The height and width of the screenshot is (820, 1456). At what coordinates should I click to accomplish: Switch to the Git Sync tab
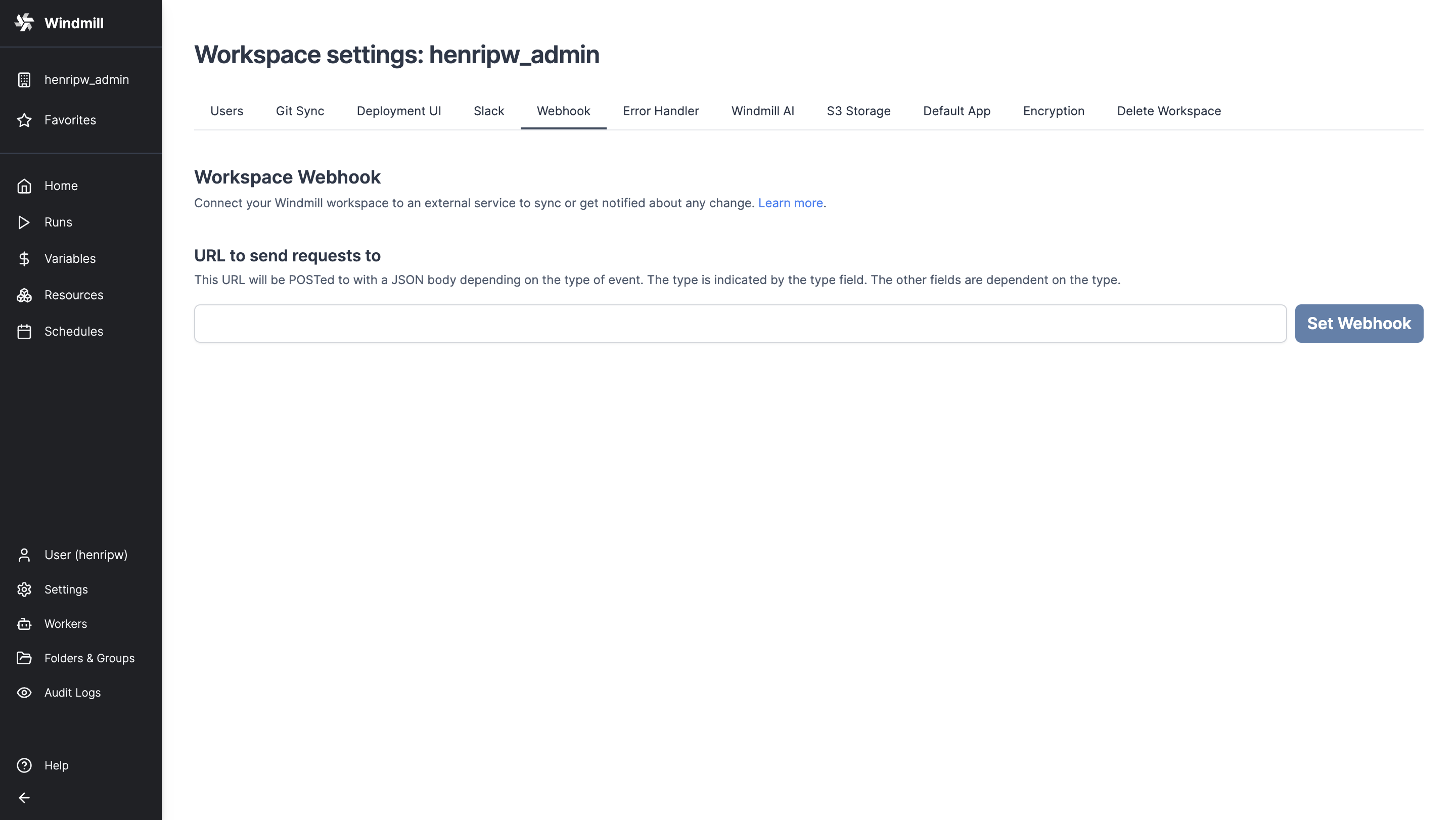300,111
